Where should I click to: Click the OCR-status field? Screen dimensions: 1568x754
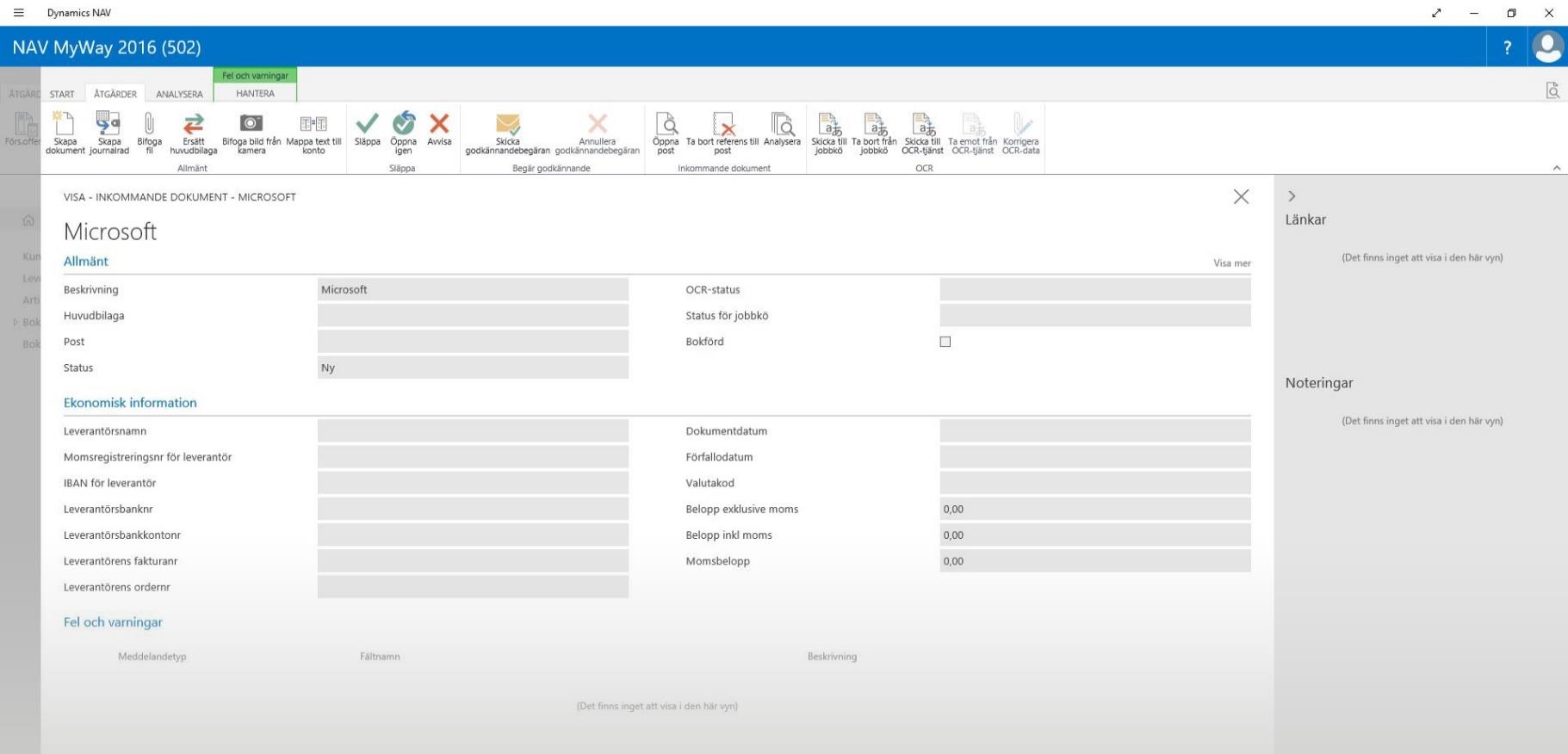pos(1095,289)
